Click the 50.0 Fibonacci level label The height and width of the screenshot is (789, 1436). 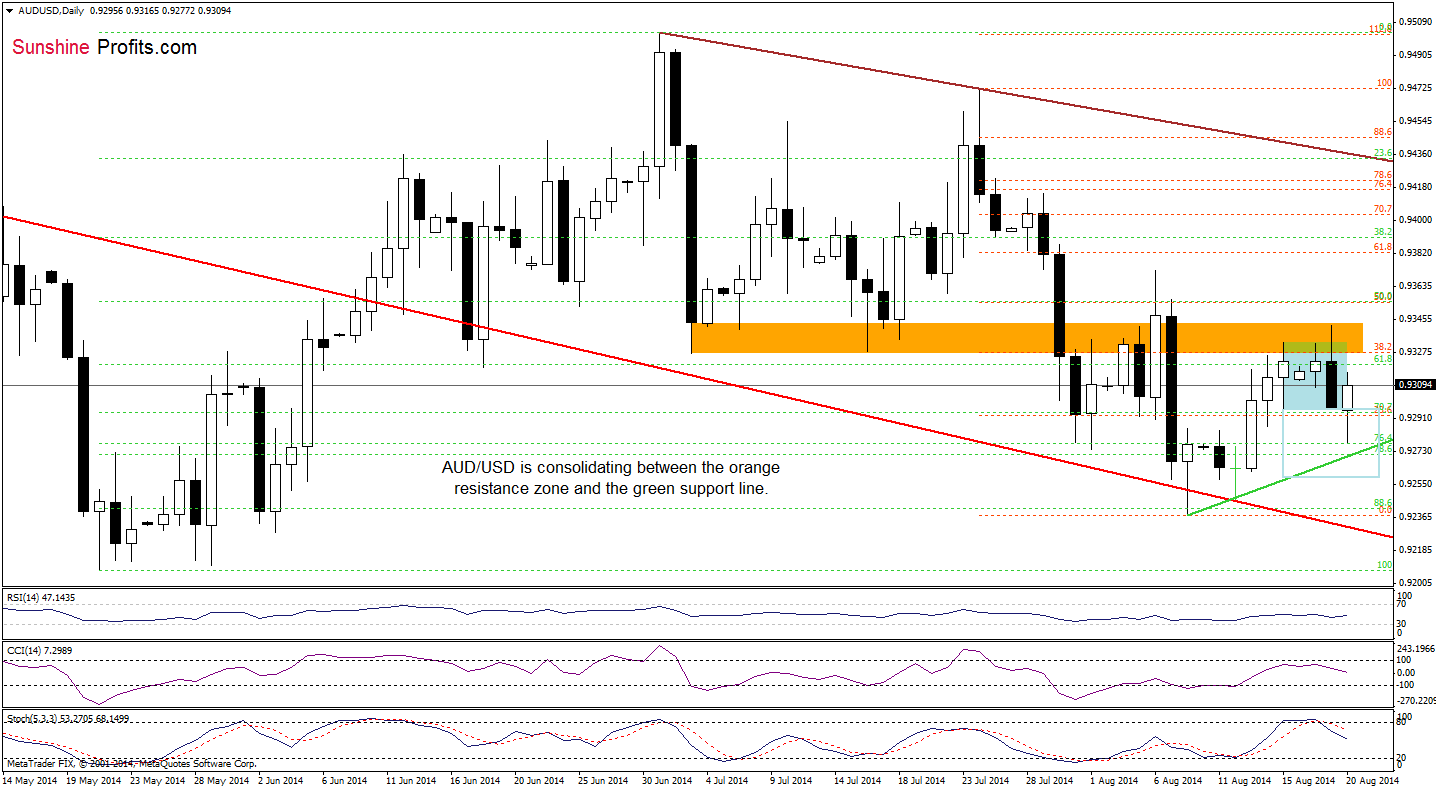[1385, 297]
